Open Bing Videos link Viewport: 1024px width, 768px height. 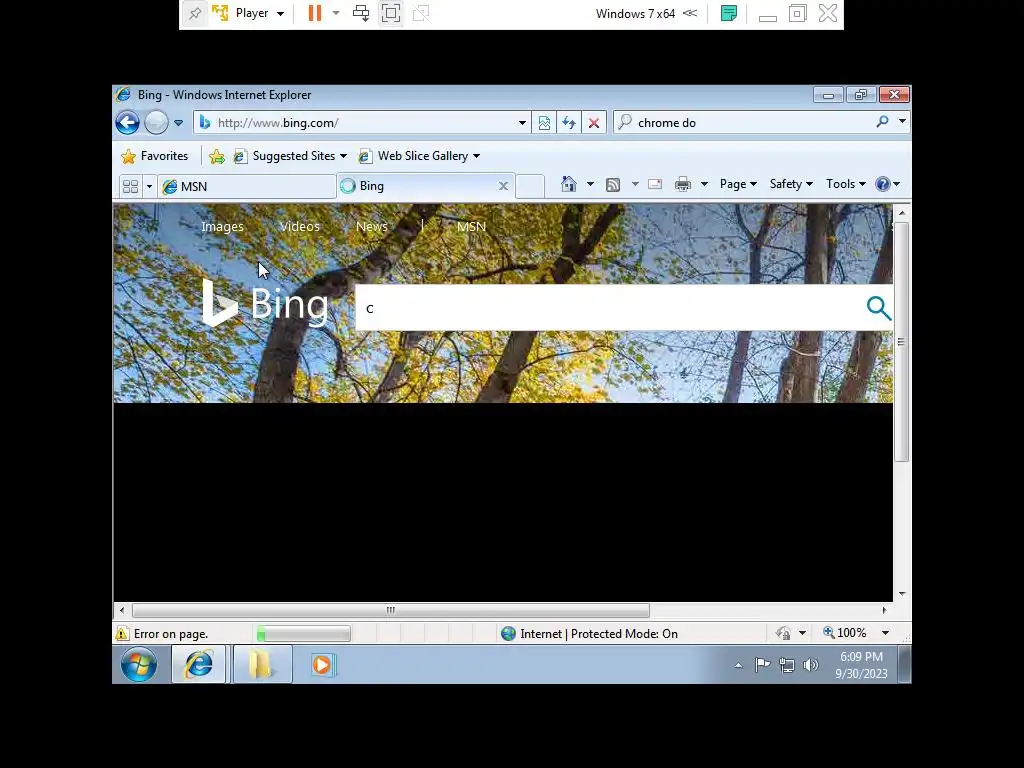pyautogui.click(x=300, y=227)
